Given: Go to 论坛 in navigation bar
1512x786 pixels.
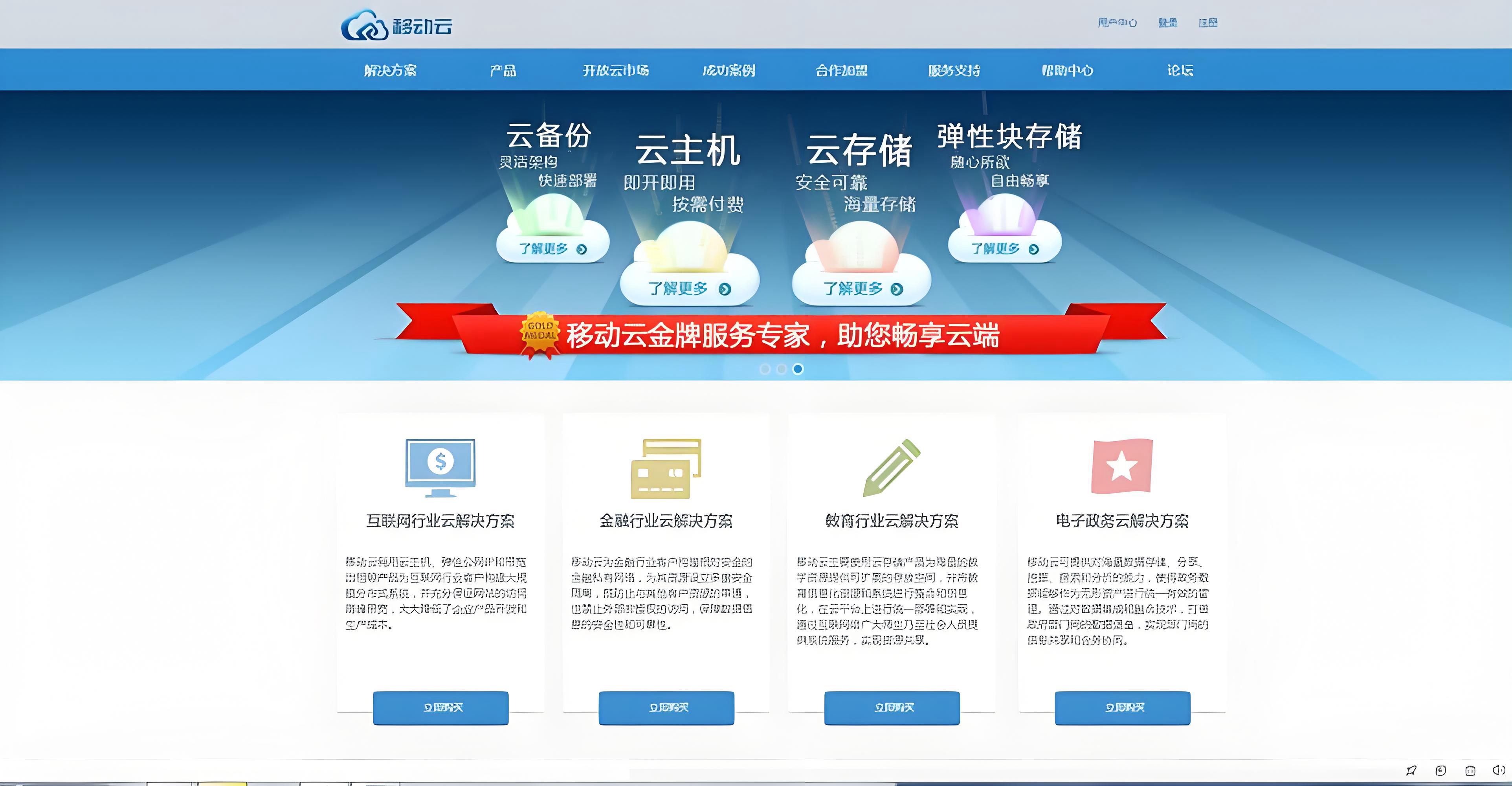Looking at the screenshot, I should click(1180, 70).
